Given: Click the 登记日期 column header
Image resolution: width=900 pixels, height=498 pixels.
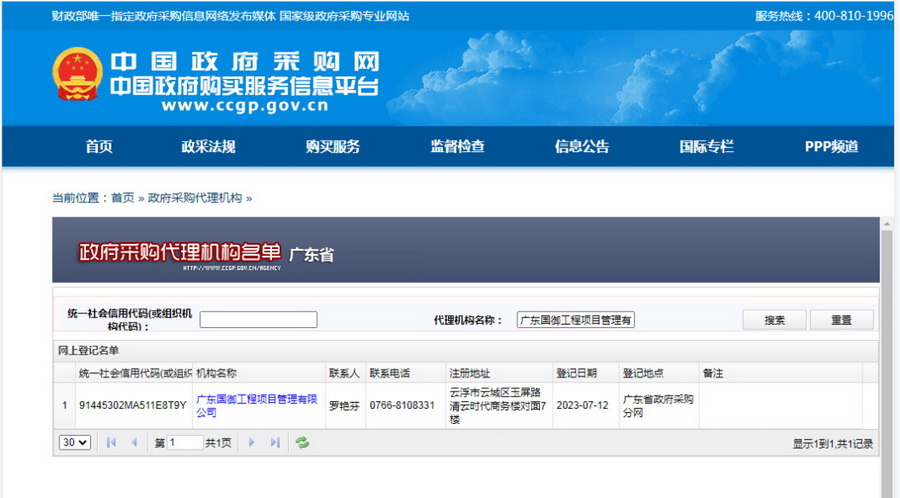Looking at the screenshot, I should click(585, 374).
